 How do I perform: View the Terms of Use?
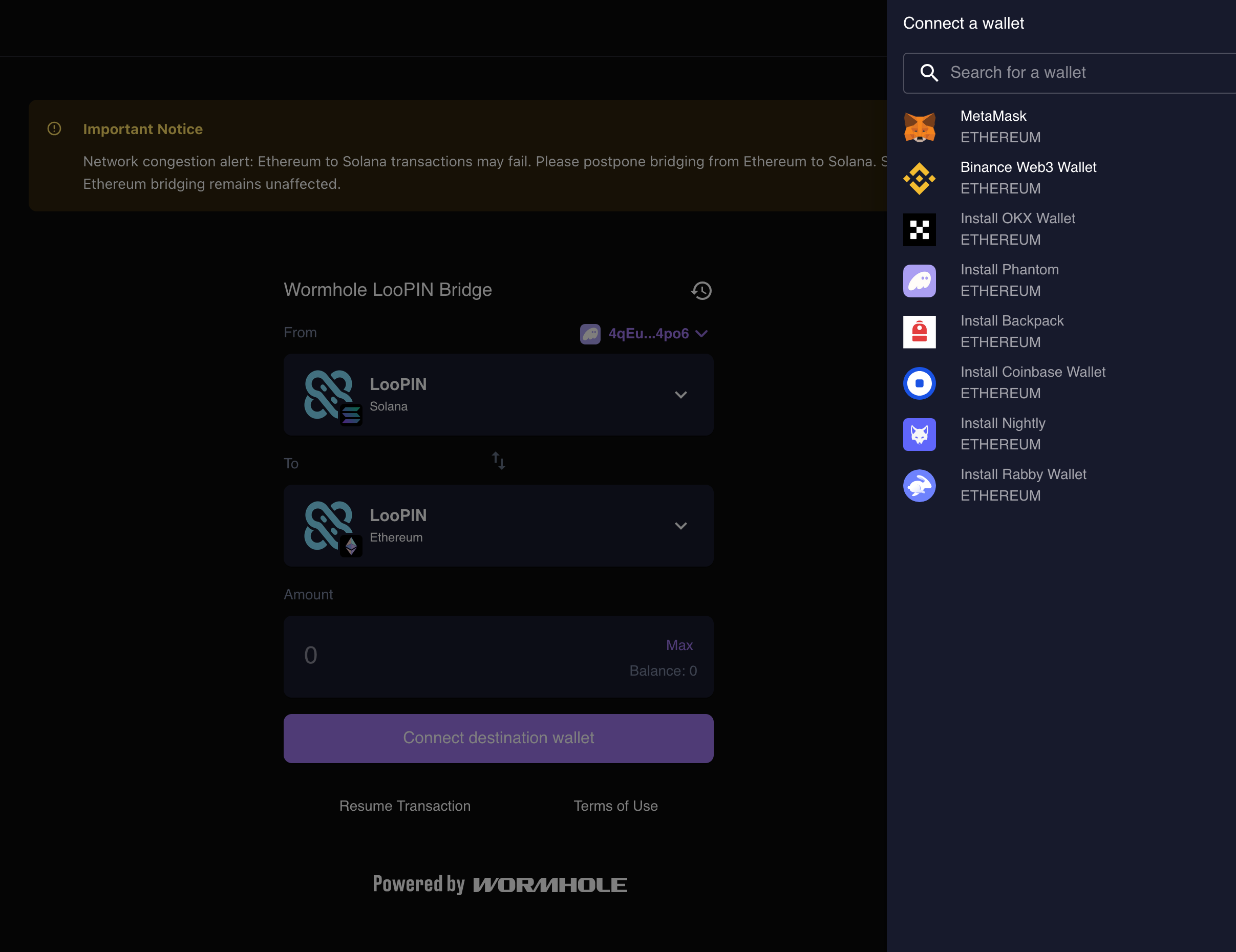pos(616,806)
